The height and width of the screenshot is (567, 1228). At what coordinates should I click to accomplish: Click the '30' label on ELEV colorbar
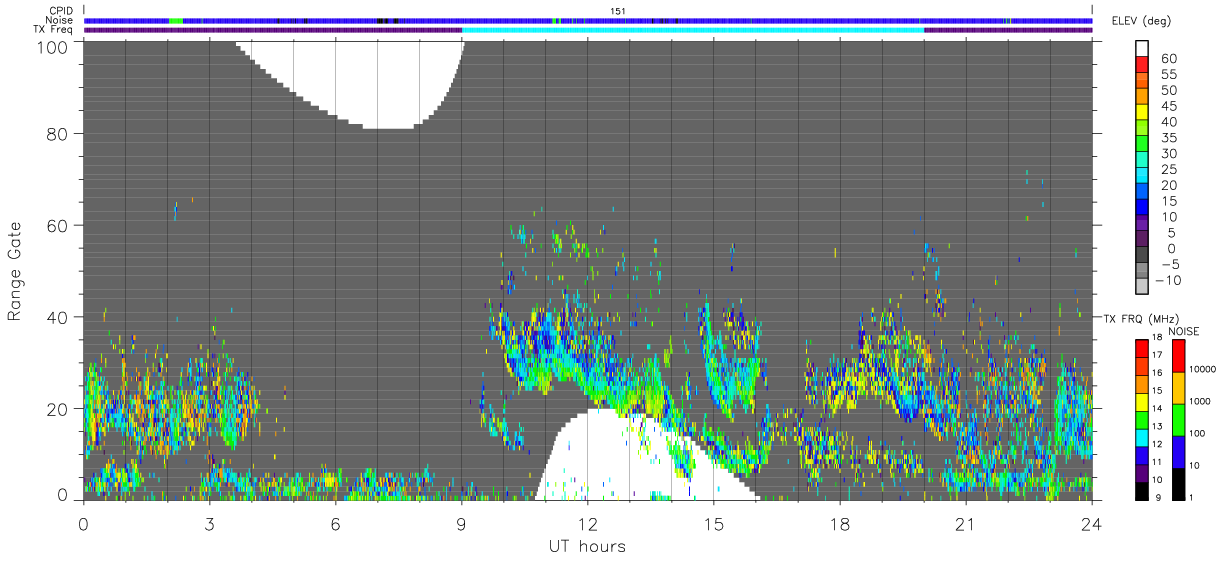[x=1167, y=154]
